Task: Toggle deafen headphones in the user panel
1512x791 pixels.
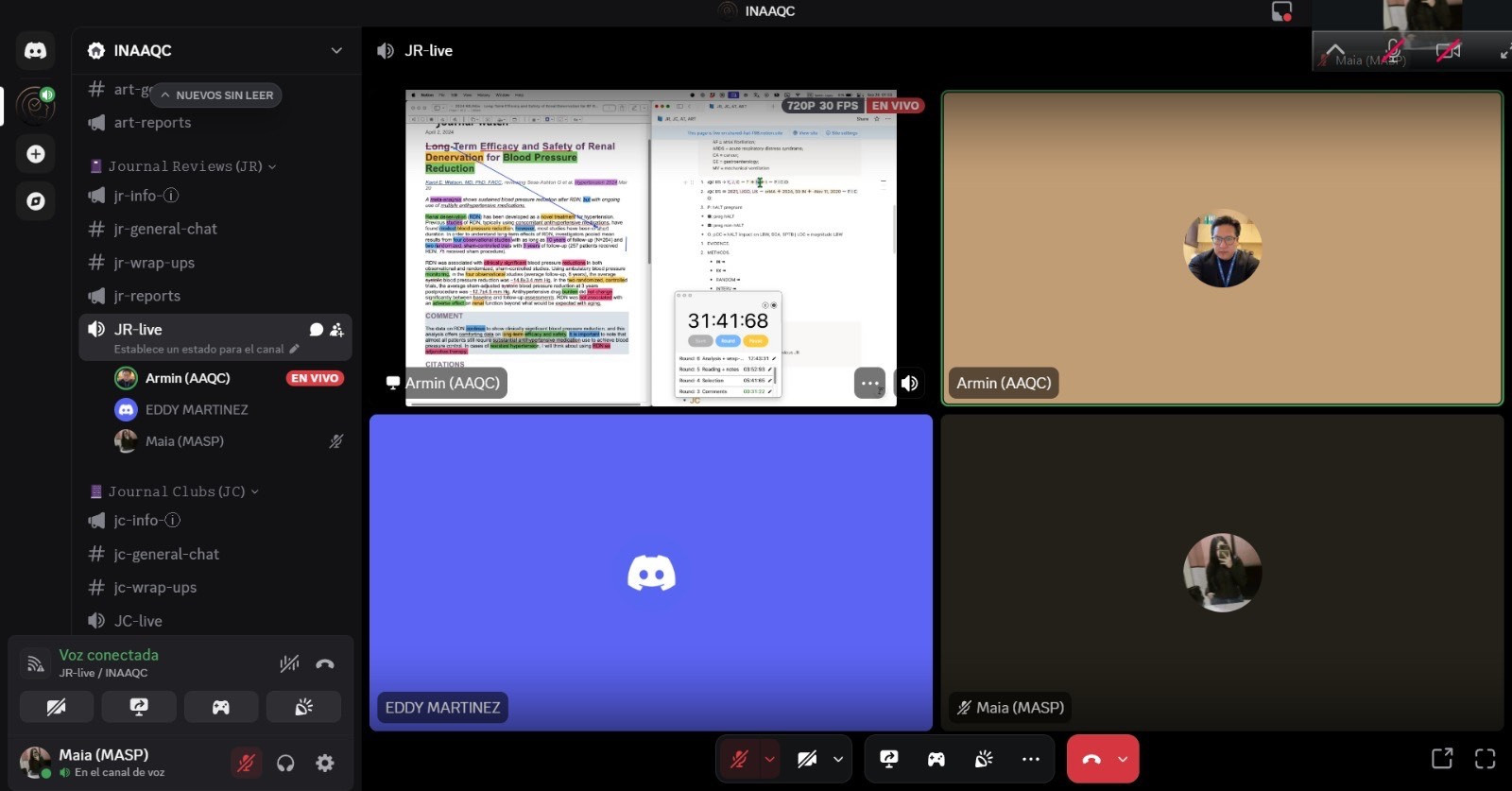Action: 285,763
